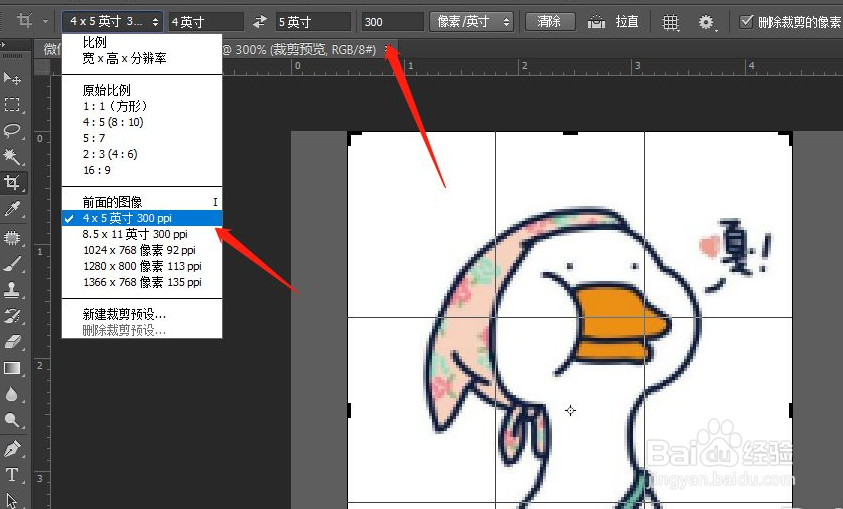
Task: Click the crop center point marker
Action: [570, 411]
